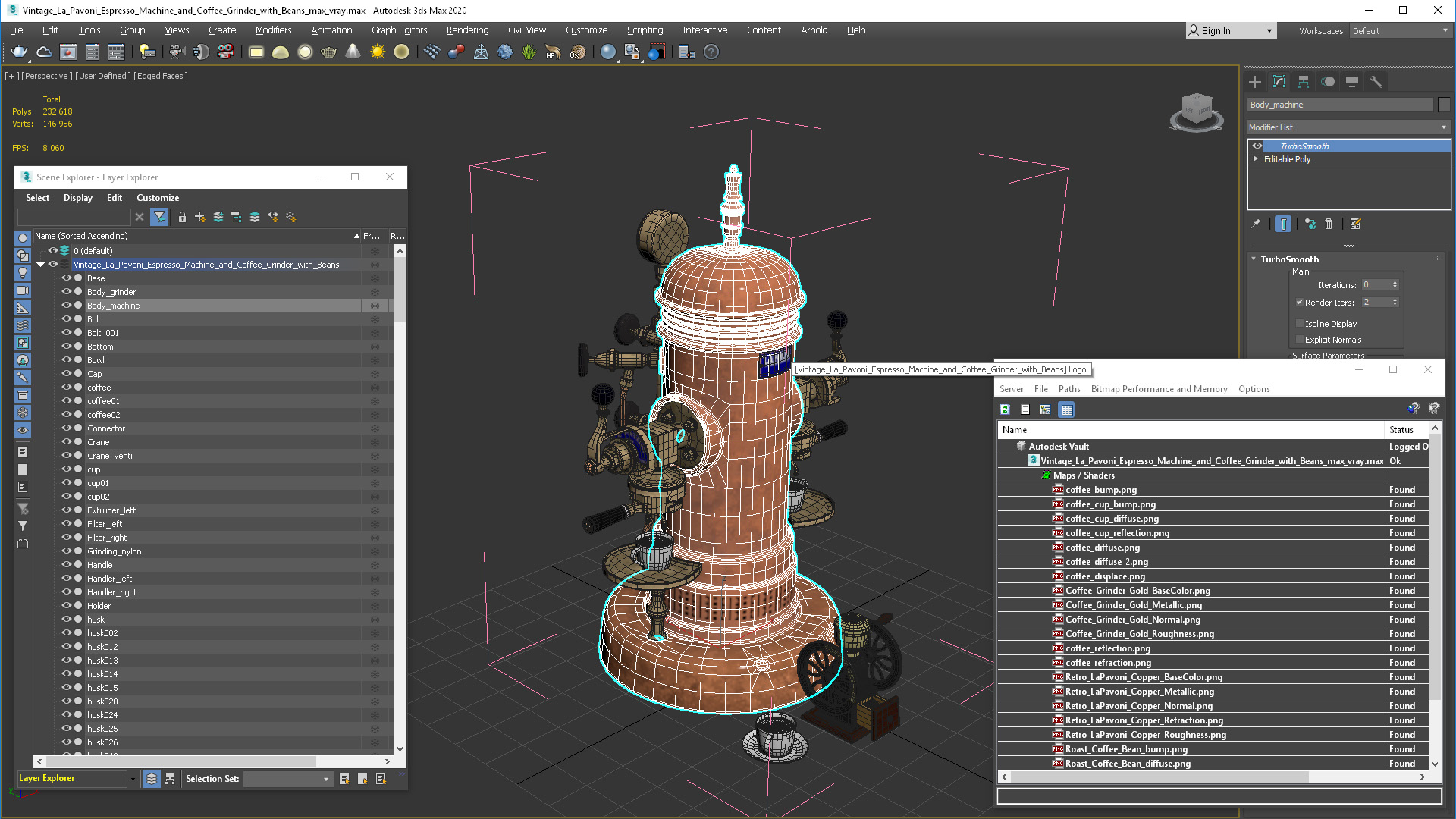Open the Motion tab in Command Panel
The image size is (1456, 819).
point(1328,82)
